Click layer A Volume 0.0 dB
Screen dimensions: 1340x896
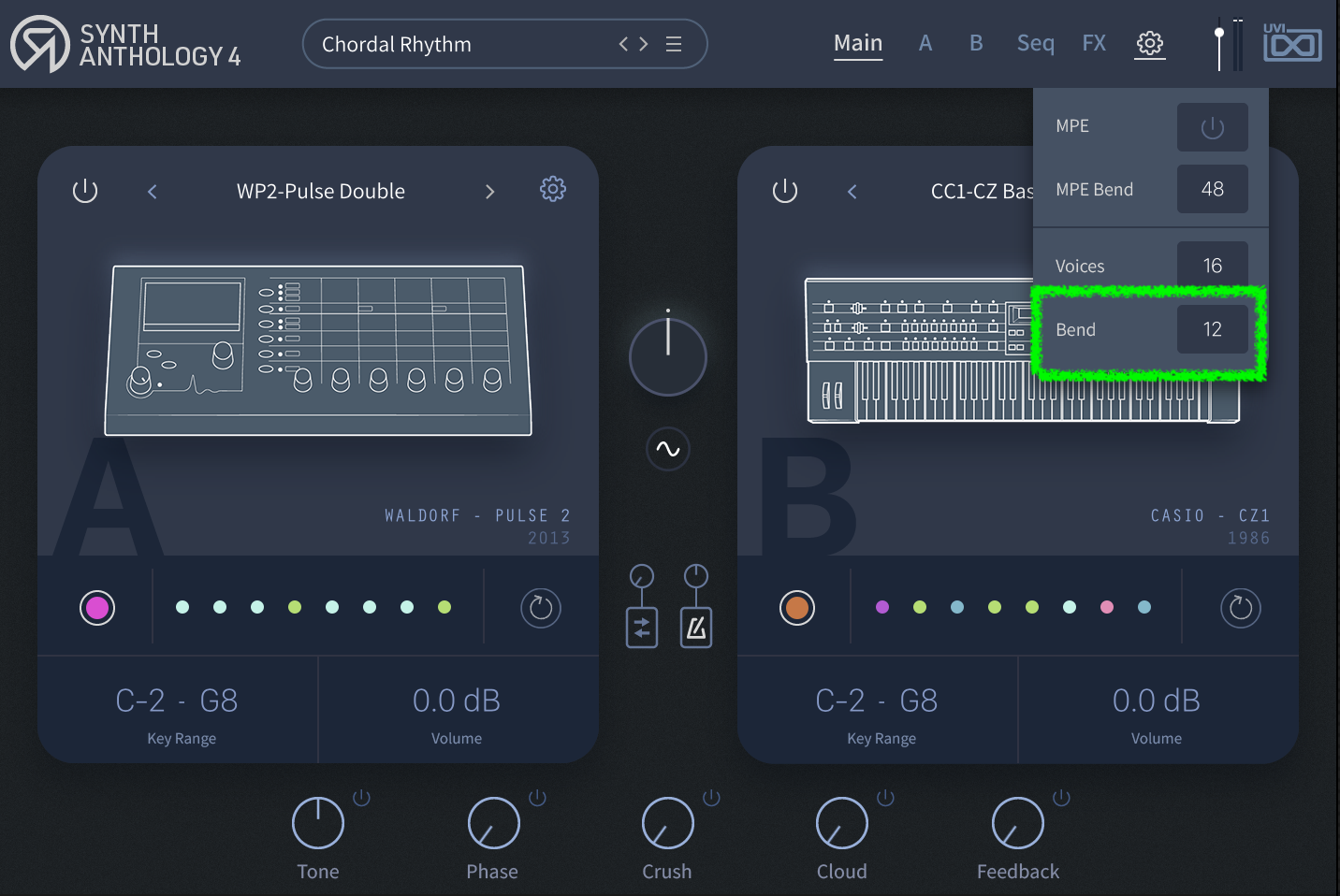tap(457, 701)
